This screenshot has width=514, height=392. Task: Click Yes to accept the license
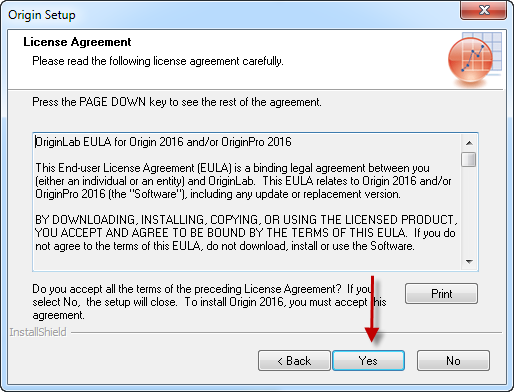point(368,360)
